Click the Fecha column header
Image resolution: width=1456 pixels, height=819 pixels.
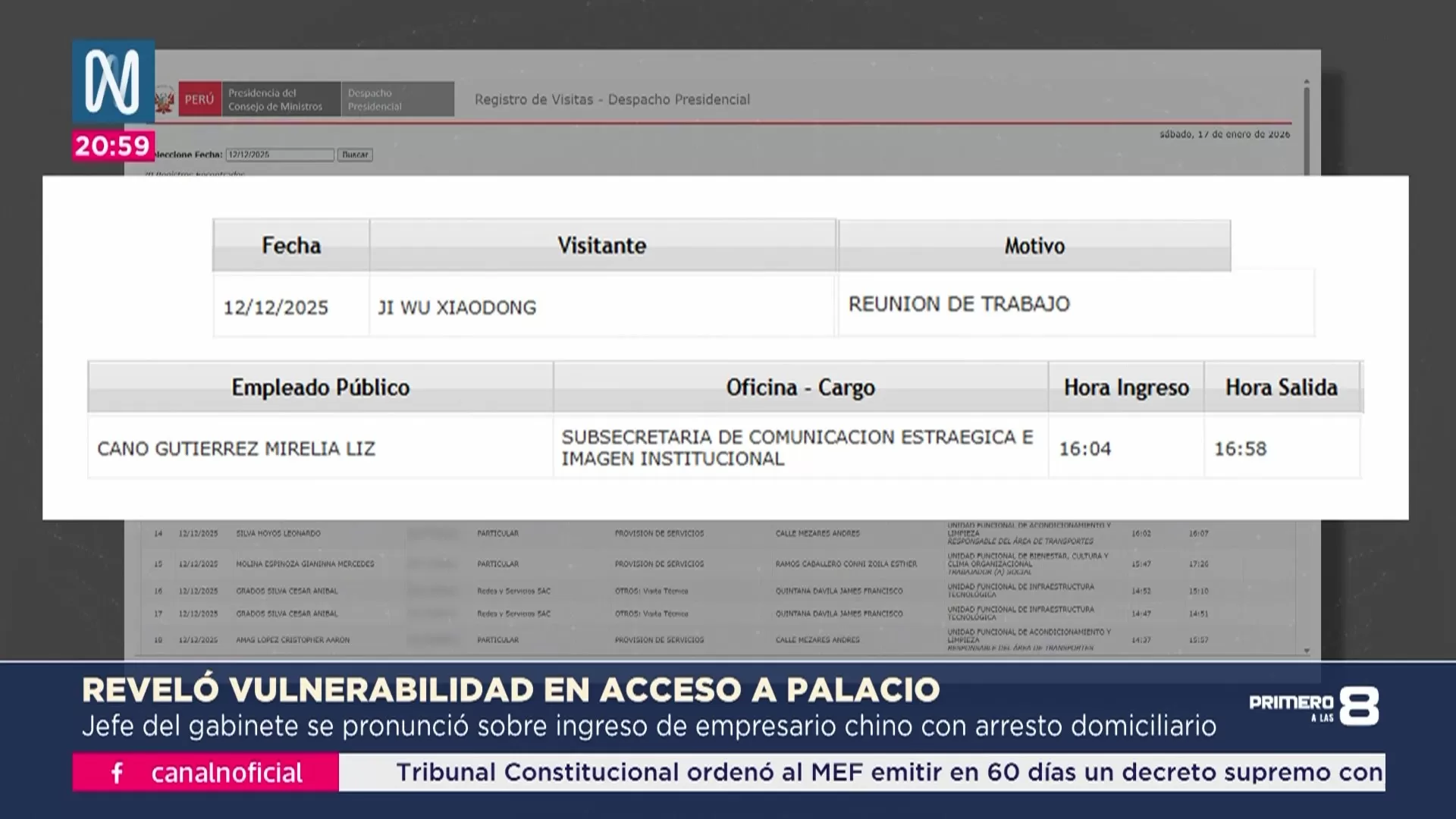[291, 246]
